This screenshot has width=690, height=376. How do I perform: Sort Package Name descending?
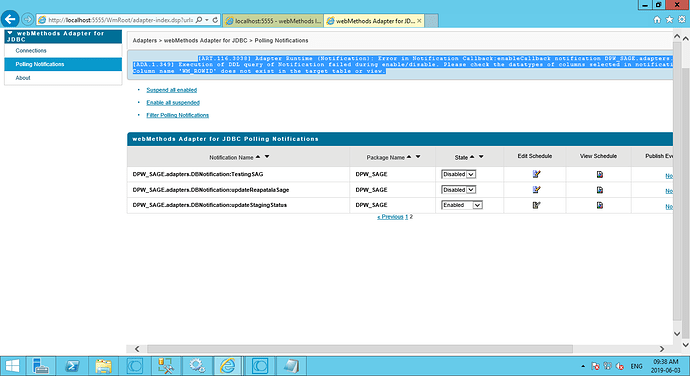click(x=418, y=157)
